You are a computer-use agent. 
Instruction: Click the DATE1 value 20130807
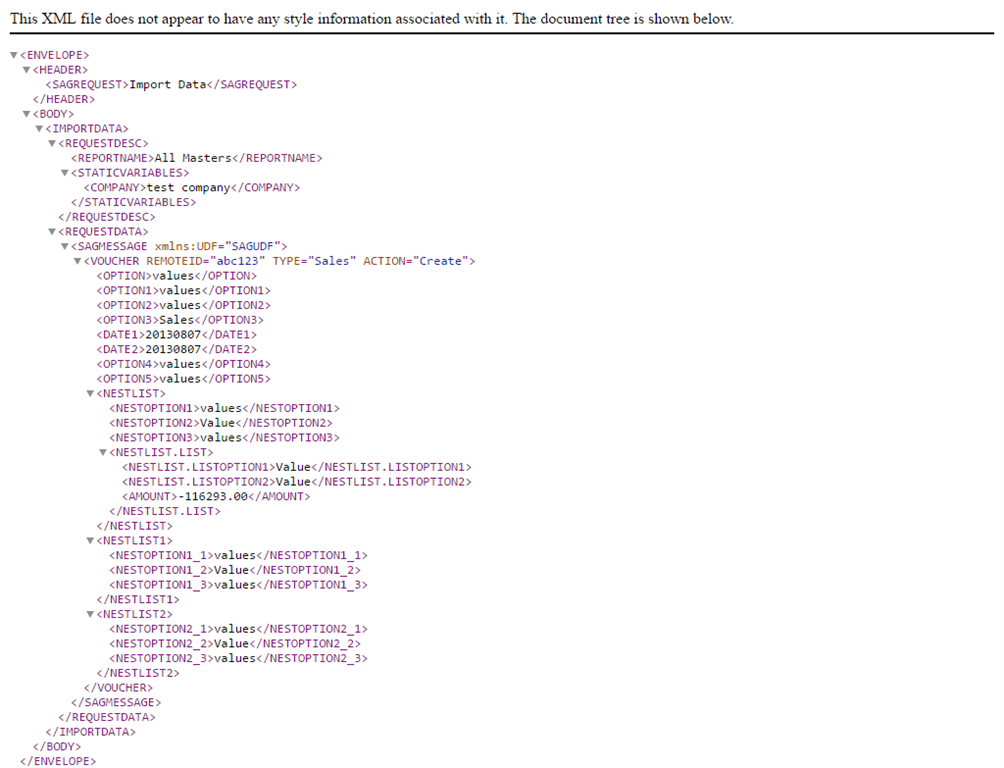[x=173, y=335]
